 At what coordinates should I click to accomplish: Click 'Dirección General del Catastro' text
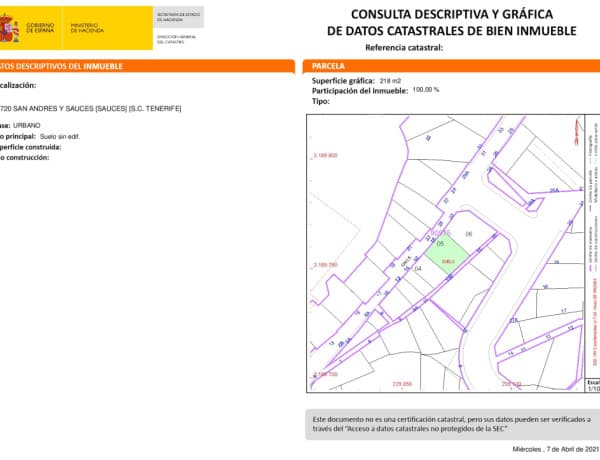coord(176,39)
